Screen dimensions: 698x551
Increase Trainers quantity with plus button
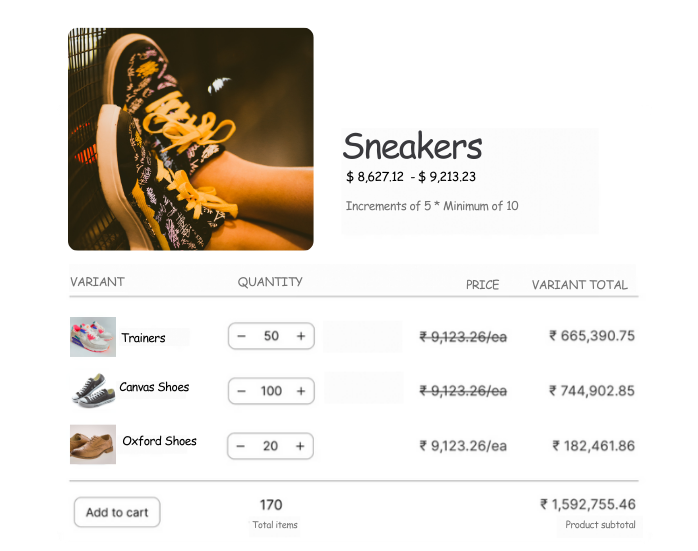click(300, 336)
